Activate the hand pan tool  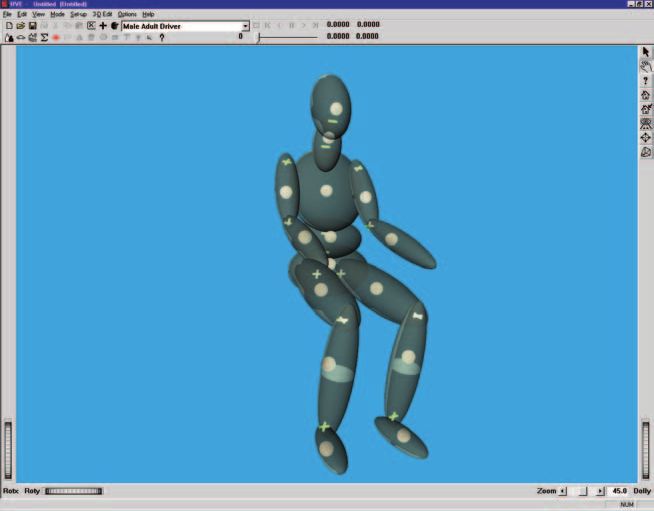(646, 66)
